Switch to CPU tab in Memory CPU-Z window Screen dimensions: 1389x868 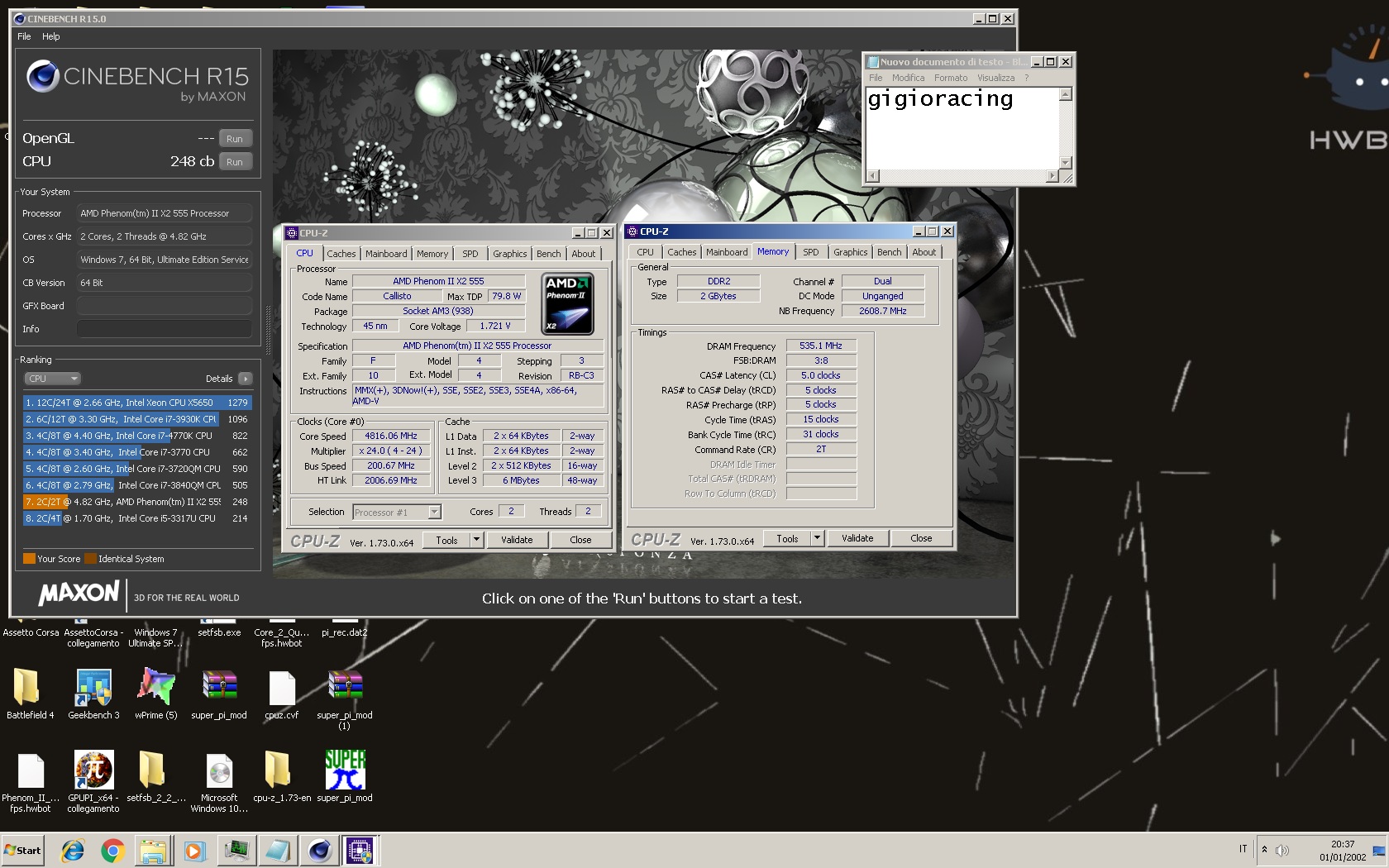coord(645,252)
